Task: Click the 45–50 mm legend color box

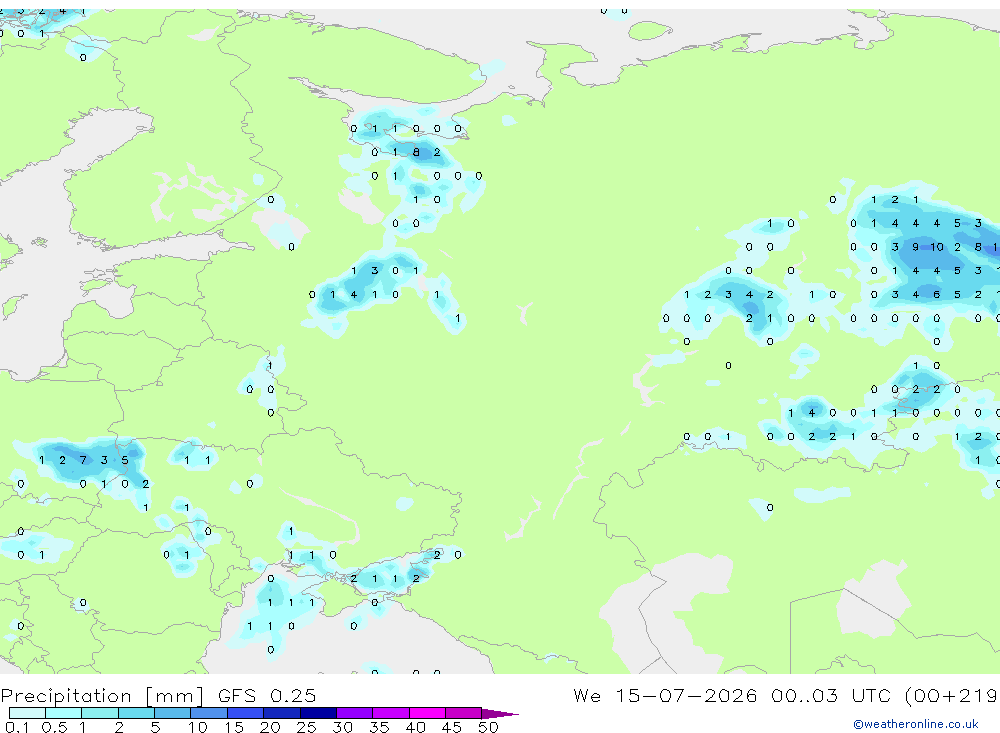Action: click(x=463, y=713)
